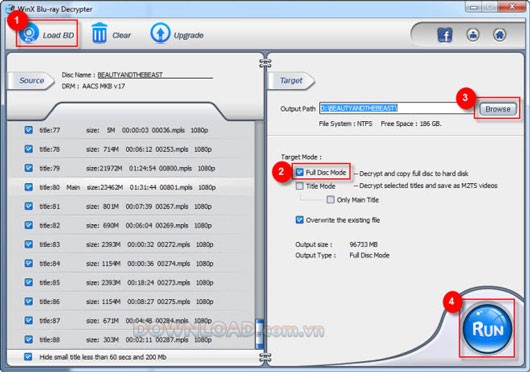This screenshot has width=530, height=372.
Task: Uncheck title:78 checkbox
Action: coord(29,149)
